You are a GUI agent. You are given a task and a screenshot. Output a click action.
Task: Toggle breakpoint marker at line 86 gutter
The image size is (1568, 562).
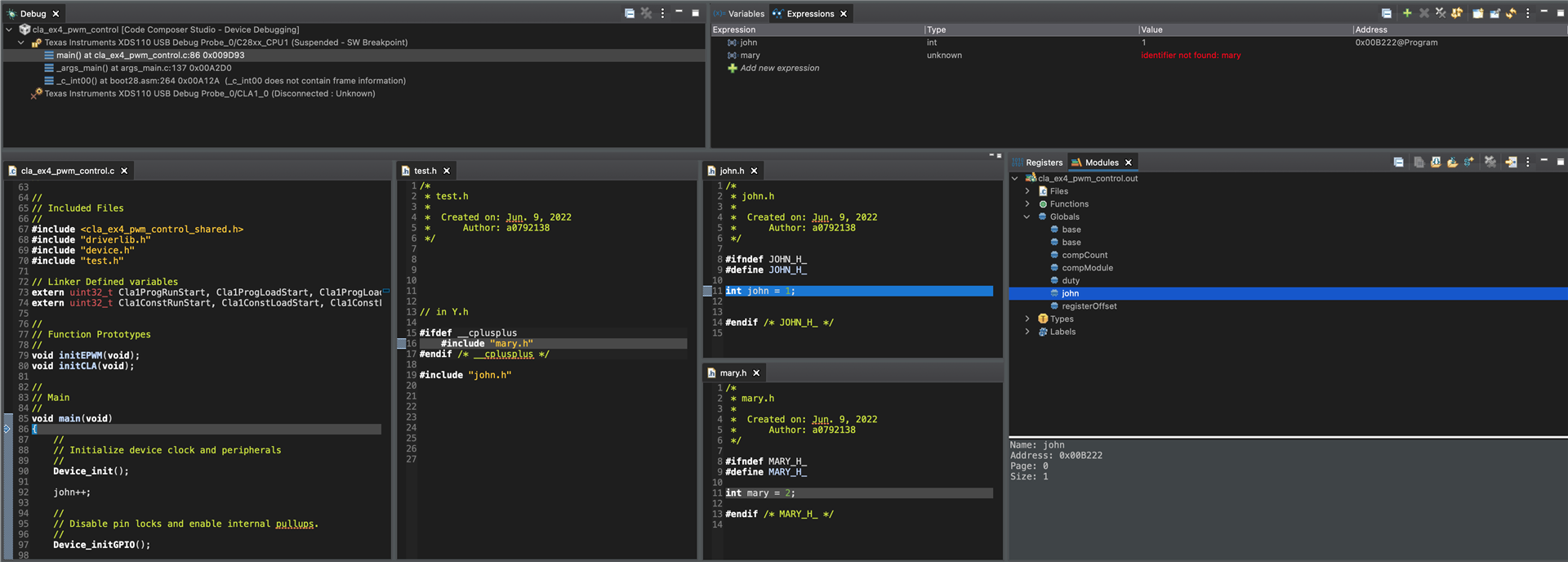pyautogui.click(x=7, y=429)
